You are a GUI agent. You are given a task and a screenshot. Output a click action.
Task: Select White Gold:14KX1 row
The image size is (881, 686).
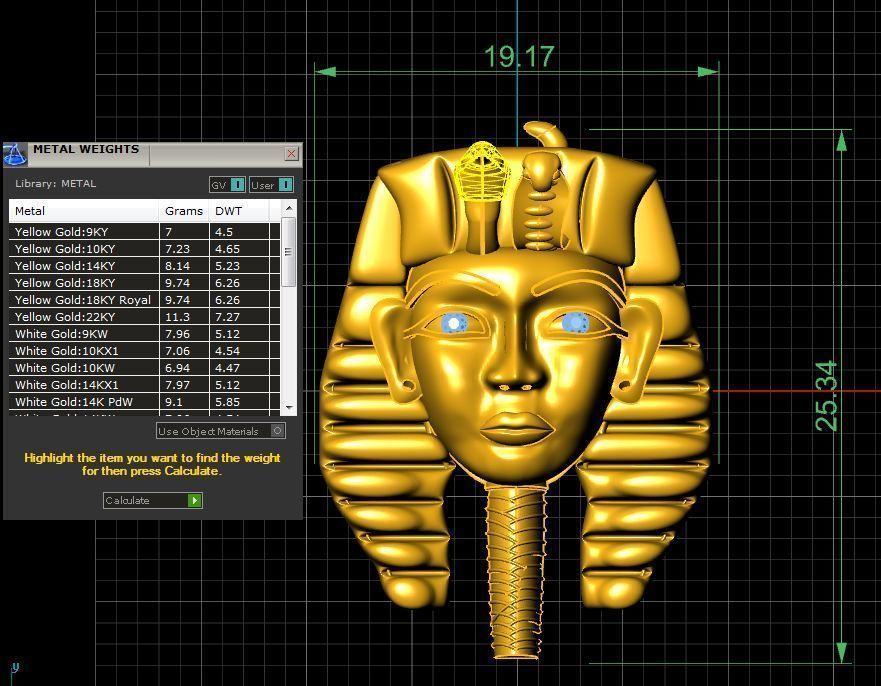pyautogui.click(x=144, y=385)
